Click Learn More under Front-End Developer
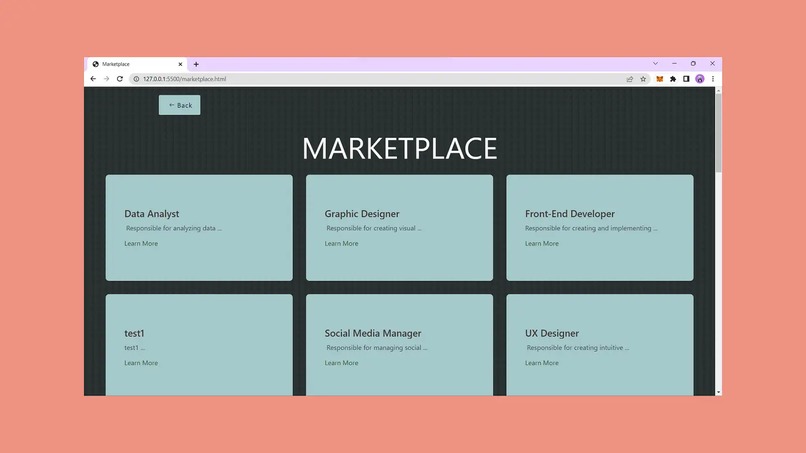 click(x=542, y=243)
